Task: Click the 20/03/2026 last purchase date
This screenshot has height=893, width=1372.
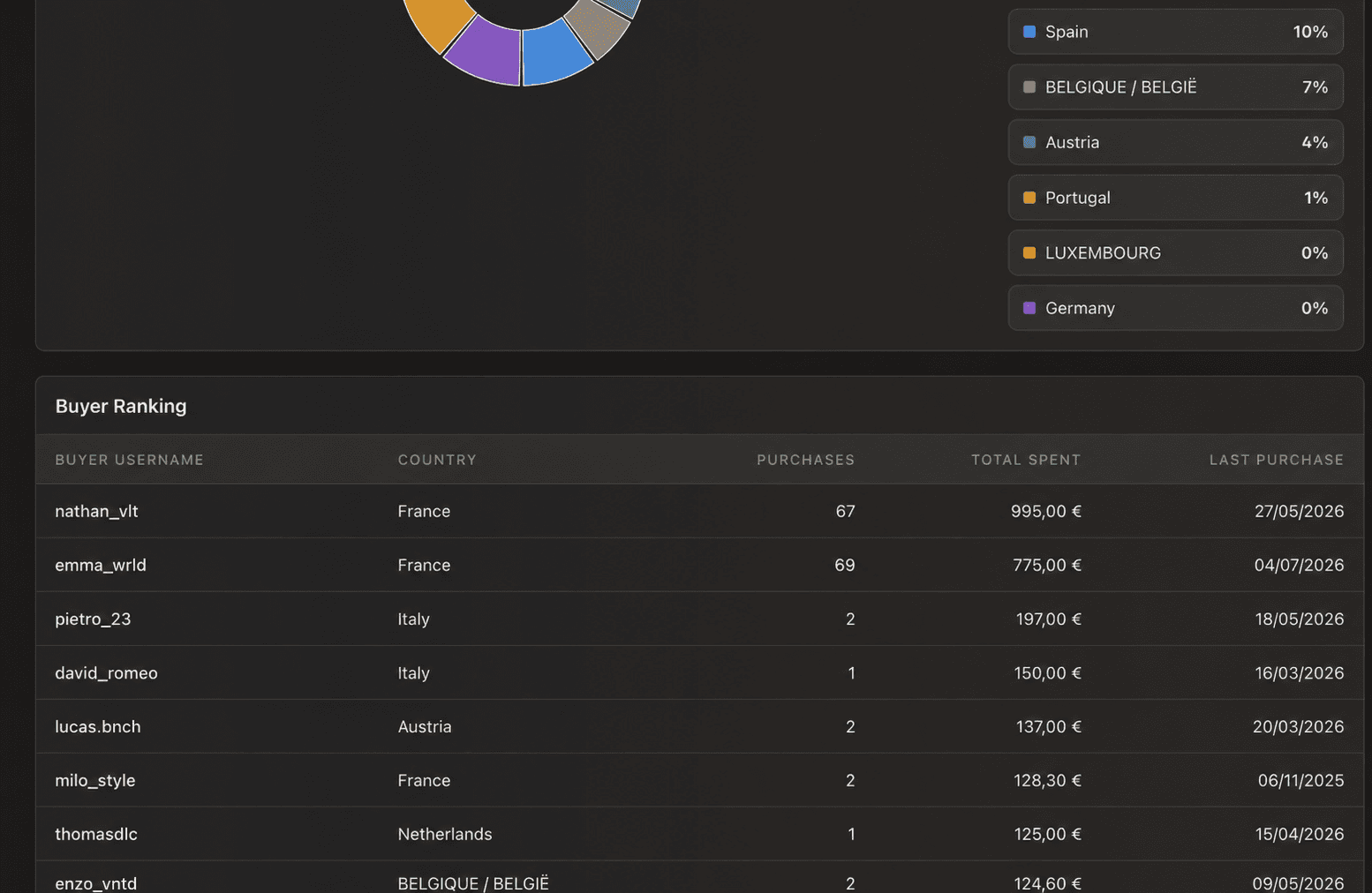Action: coord(1298,726)
